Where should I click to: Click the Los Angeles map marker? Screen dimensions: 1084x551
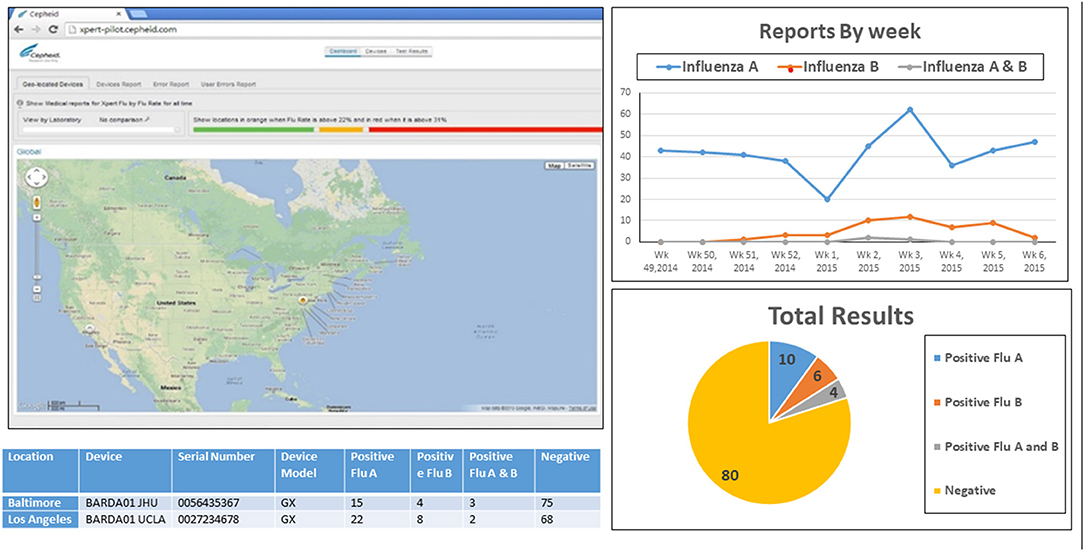(89, 328)
